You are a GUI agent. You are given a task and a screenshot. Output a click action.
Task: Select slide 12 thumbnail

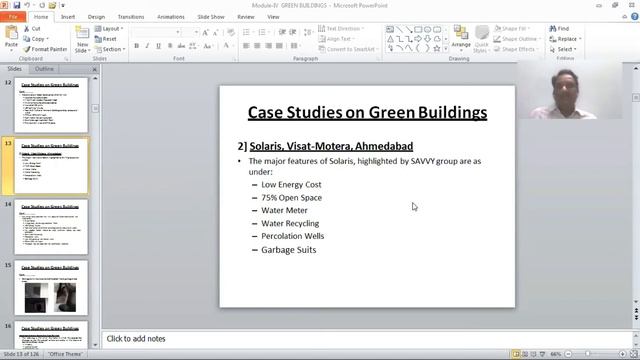(51, 105)
